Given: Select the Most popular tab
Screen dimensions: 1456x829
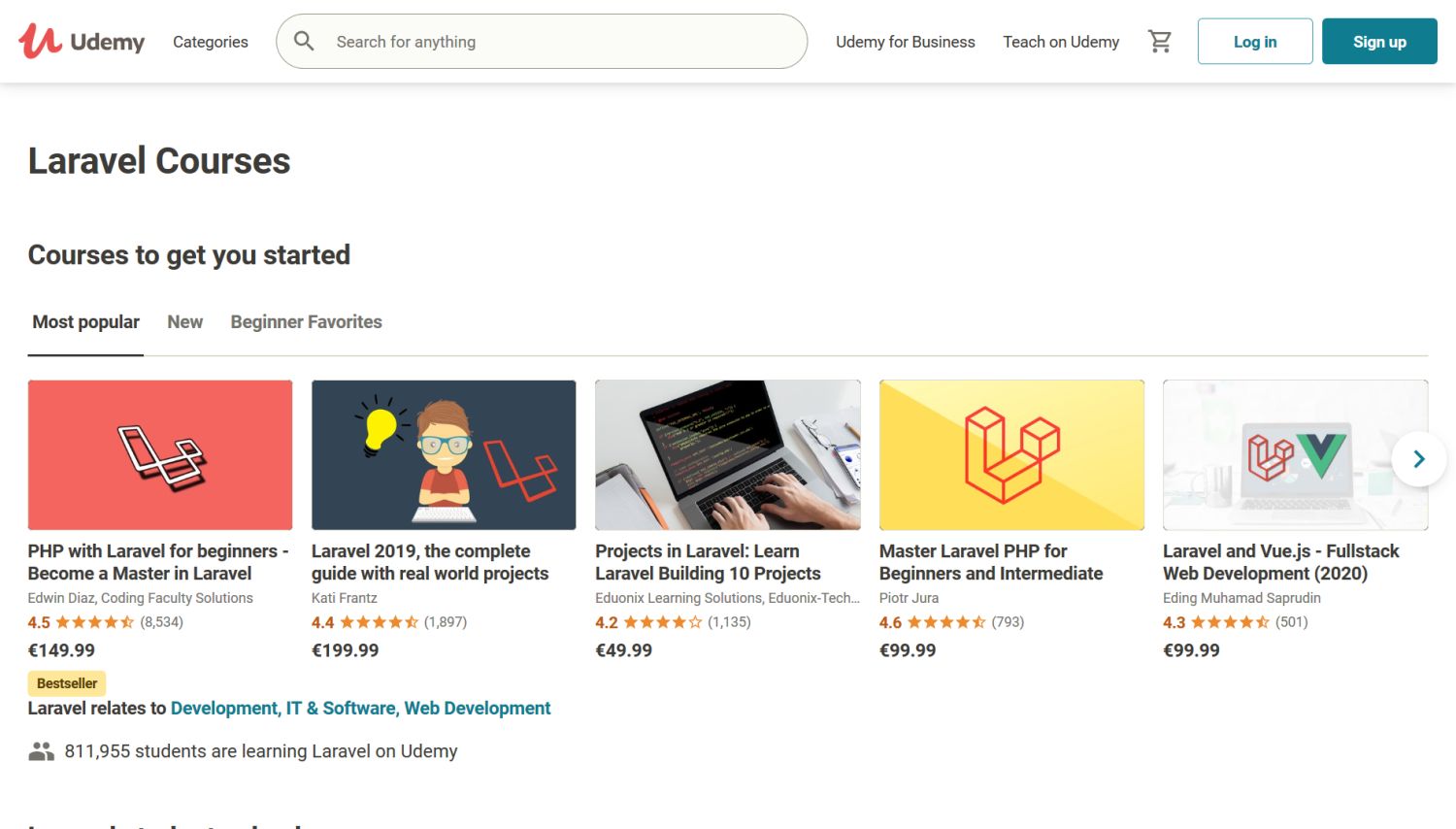Looking at the screenshot, I should tap(85, 322).
